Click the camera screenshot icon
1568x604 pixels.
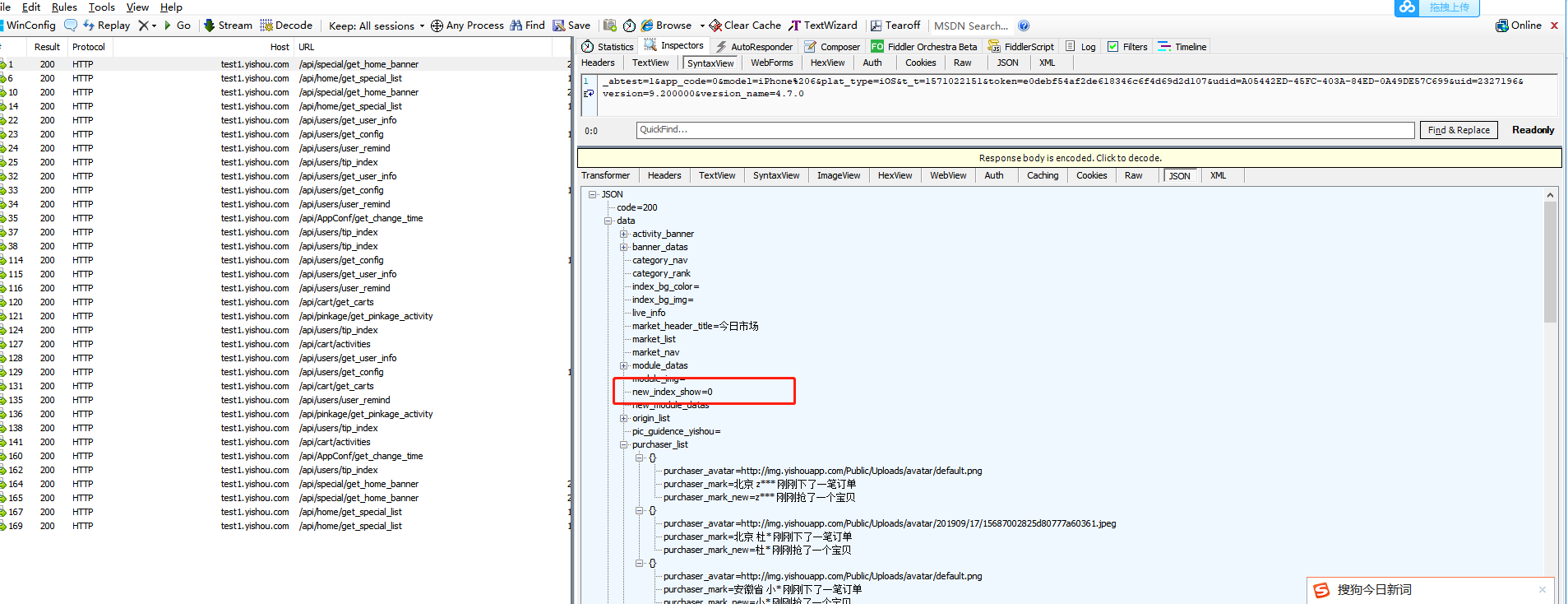pyautogui.click(x=610, y=26)
